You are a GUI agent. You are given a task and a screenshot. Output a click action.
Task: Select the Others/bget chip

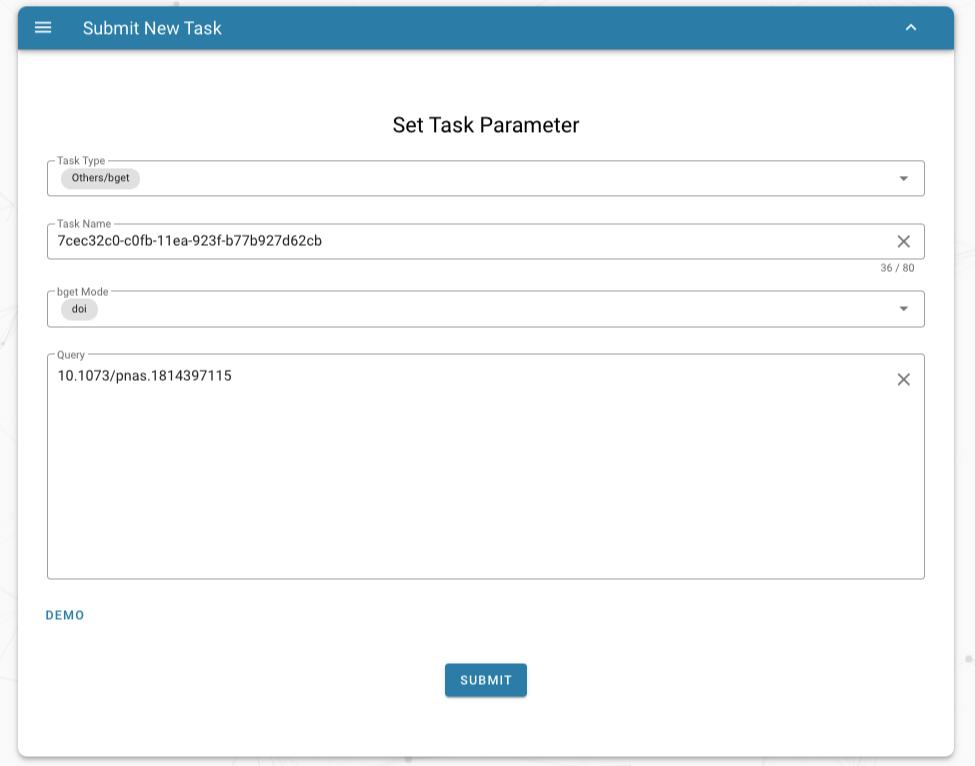[100, 178]
